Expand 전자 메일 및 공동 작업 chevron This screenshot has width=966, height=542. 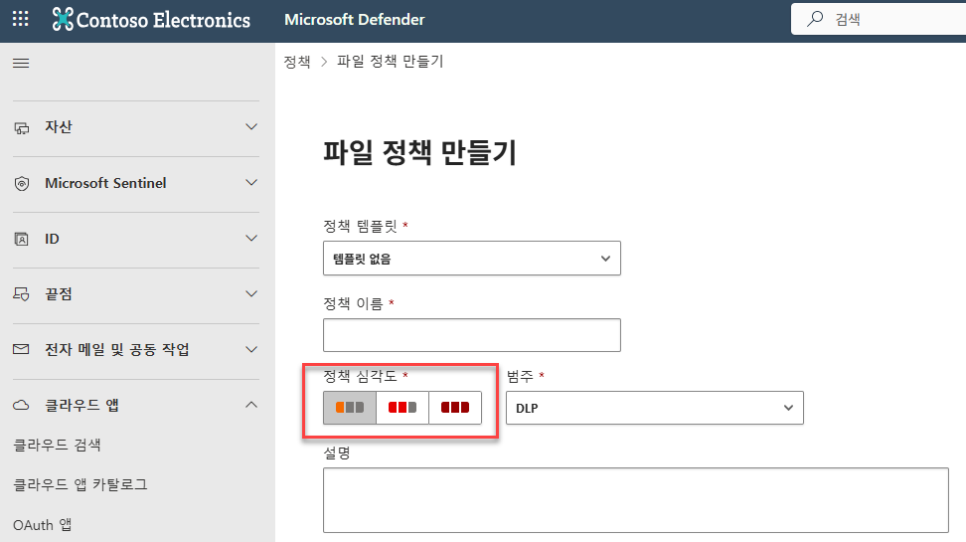[x=251, y=349]
